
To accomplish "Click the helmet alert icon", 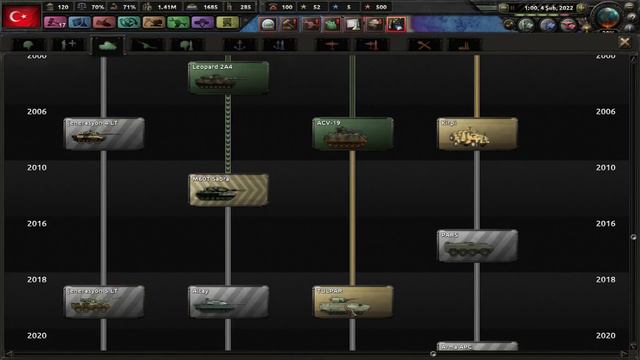I will tap(268, 24).
